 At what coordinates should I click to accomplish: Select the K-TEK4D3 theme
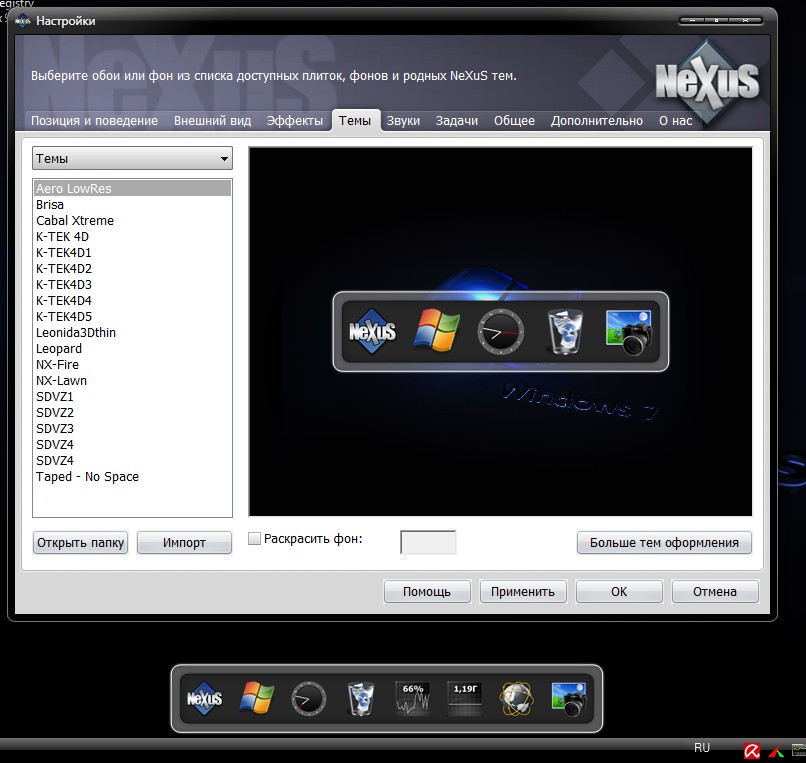(132, 284)
